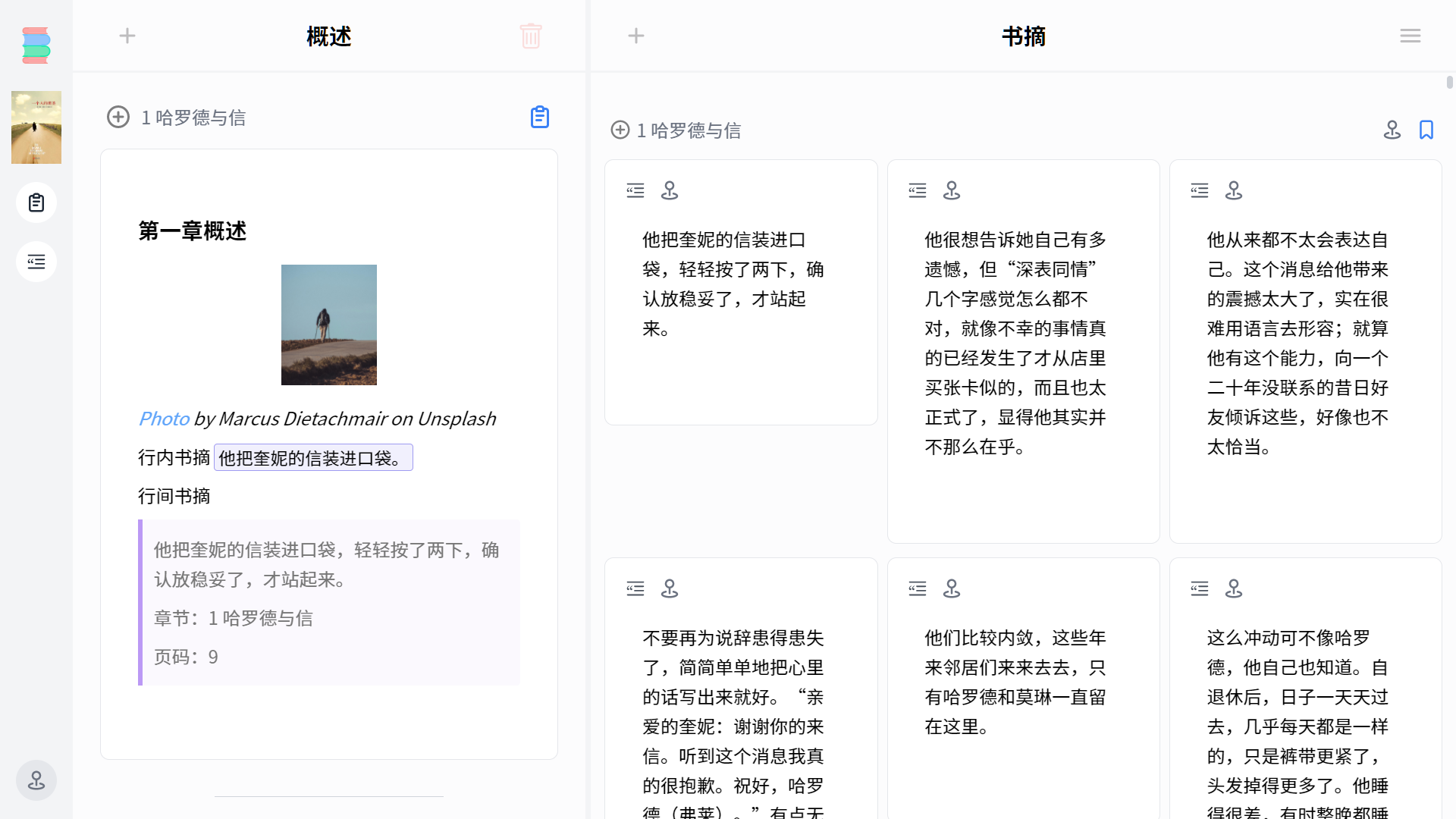Click quote icon on card 不要再为说辞患得患失
The image size is (1456, 819).
pyautogui.click(x=635, y=588)
